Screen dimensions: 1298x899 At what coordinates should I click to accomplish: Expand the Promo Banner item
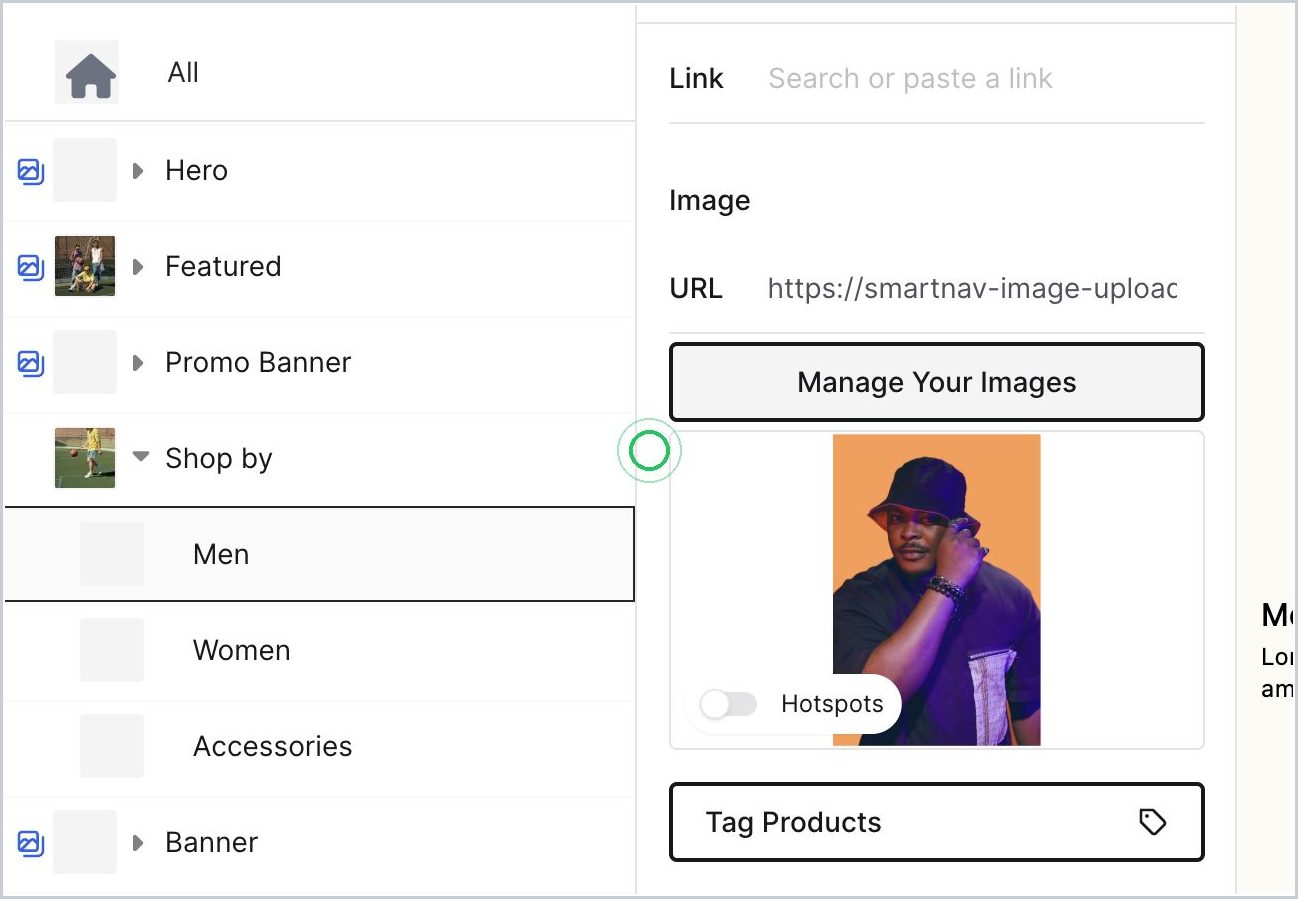coord(139,363)
